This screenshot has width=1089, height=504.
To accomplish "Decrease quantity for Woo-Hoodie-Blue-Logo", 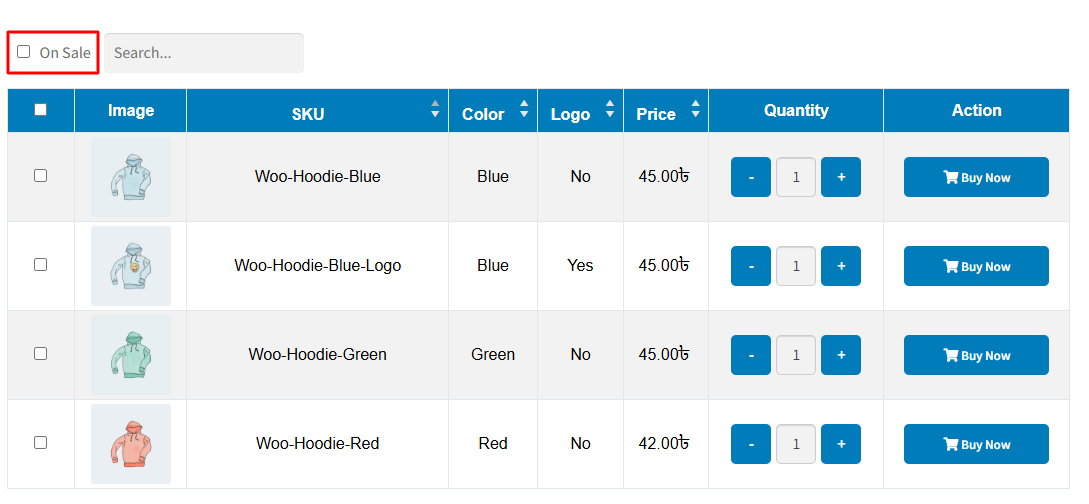I will pyautogui.click(x=751, y=266).
